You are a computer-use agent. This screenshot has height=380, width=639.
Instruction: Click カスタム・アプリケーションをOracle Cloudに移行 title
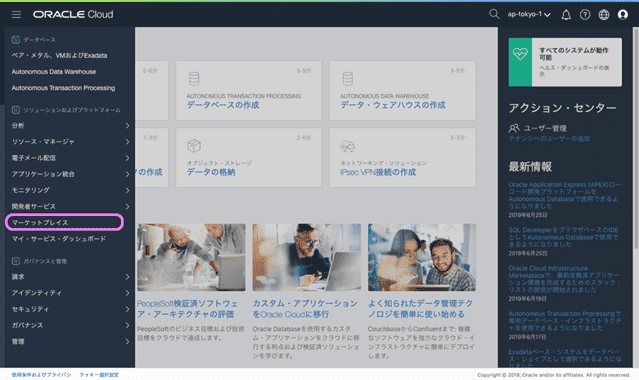[305, 309]
